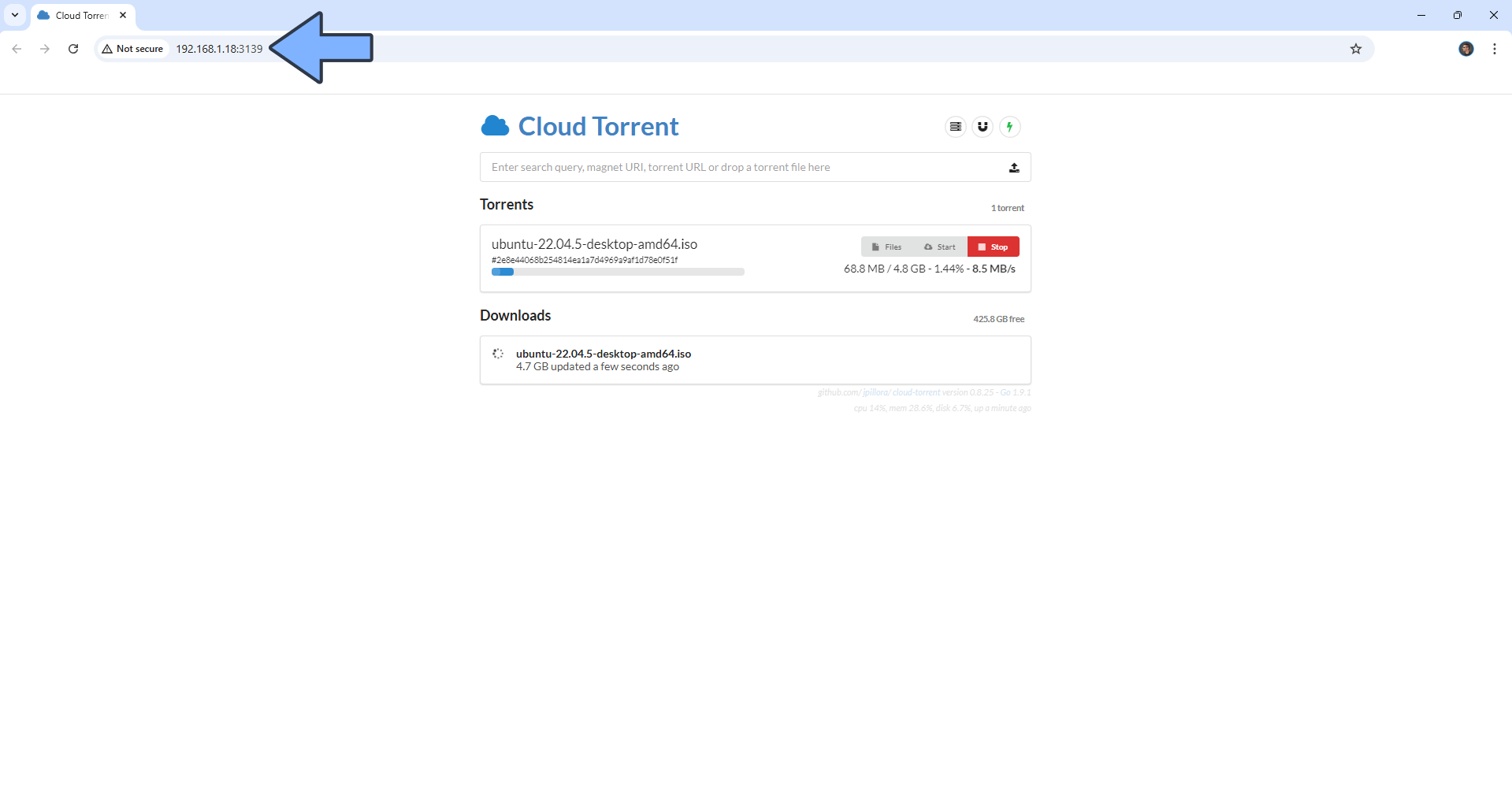Open the magnet link editor icon
This screenshot has height=805, width=1512.
[x=983, y=127]
